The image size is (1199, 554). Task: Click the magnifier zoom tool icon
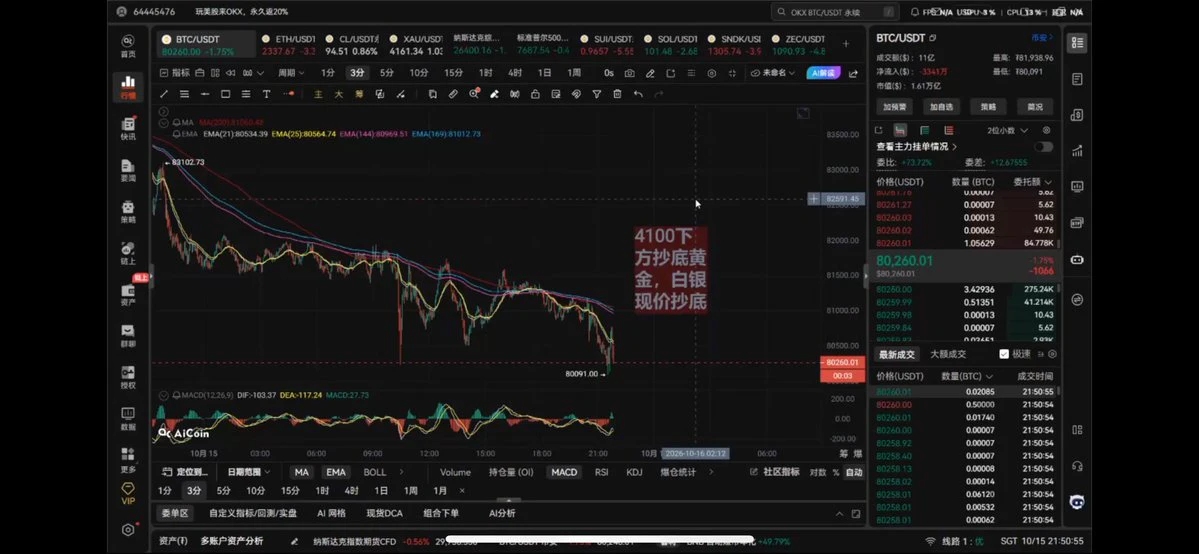point(474,94)
